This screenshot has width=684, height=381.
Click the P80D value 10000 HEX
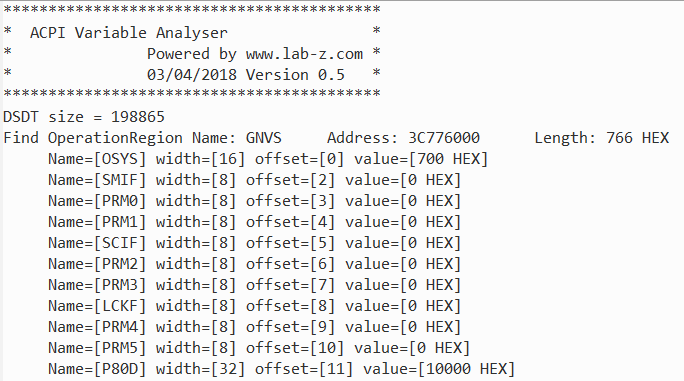[466, 369]
